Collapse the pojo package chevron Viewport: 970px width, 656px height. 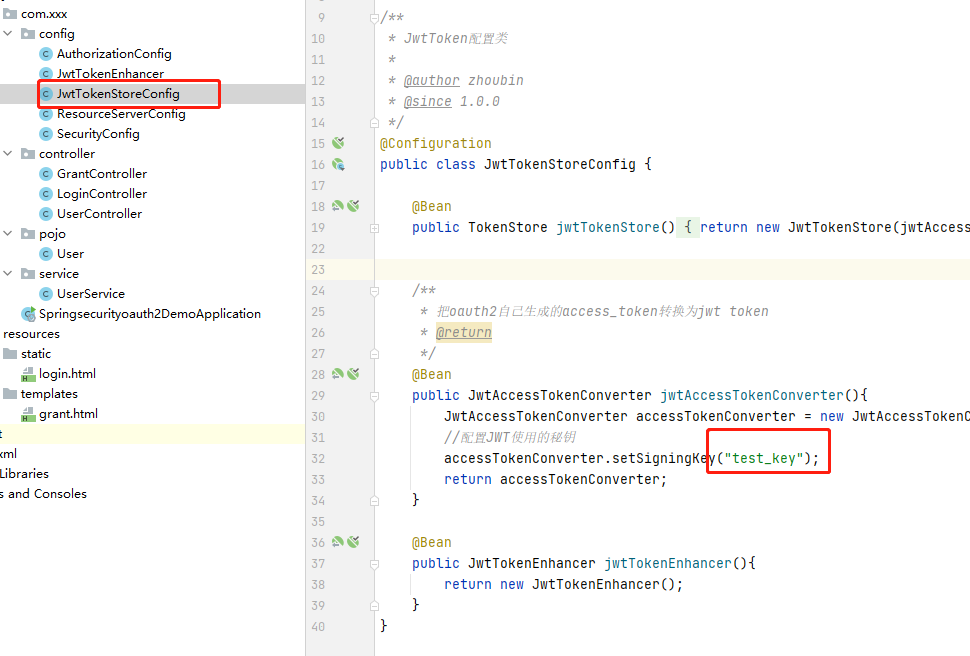tap(7, 233)
